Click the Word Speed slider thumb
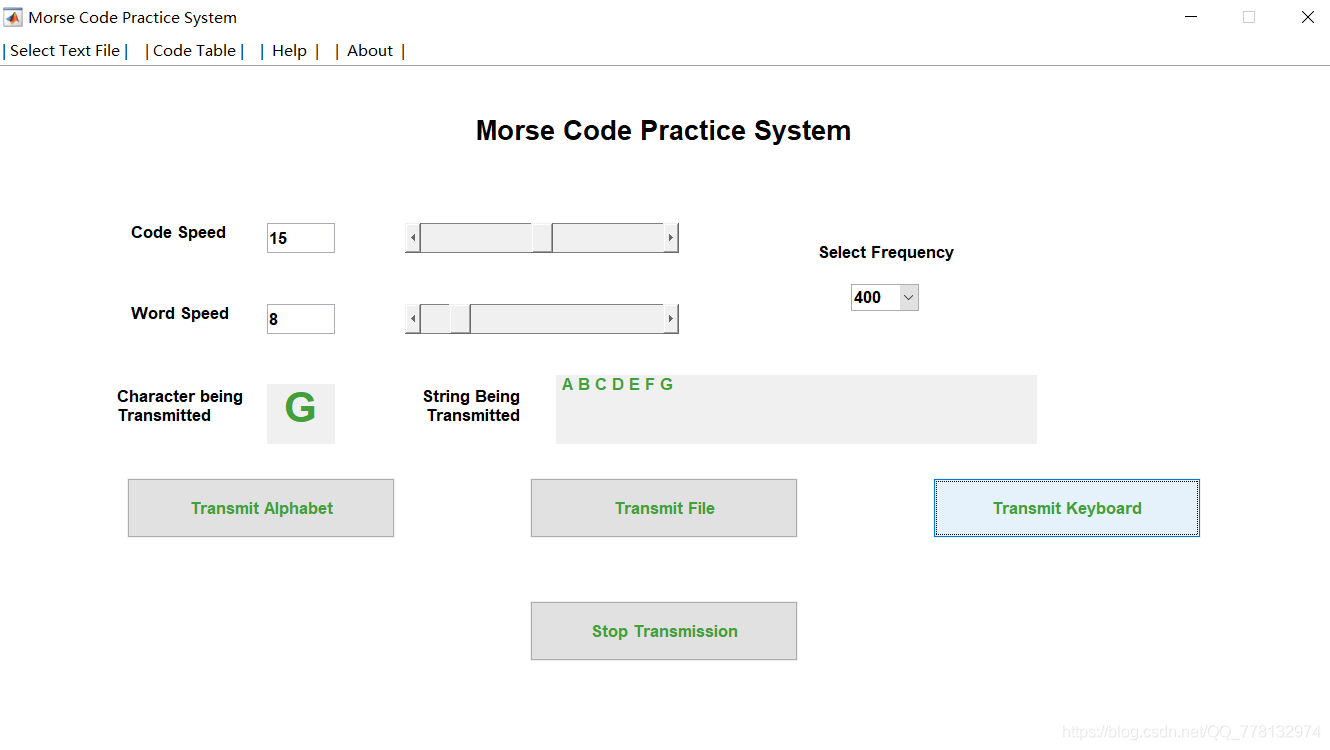Image resolution: width=1330 pixels, height=750 pixels. (x=460, y=319)
